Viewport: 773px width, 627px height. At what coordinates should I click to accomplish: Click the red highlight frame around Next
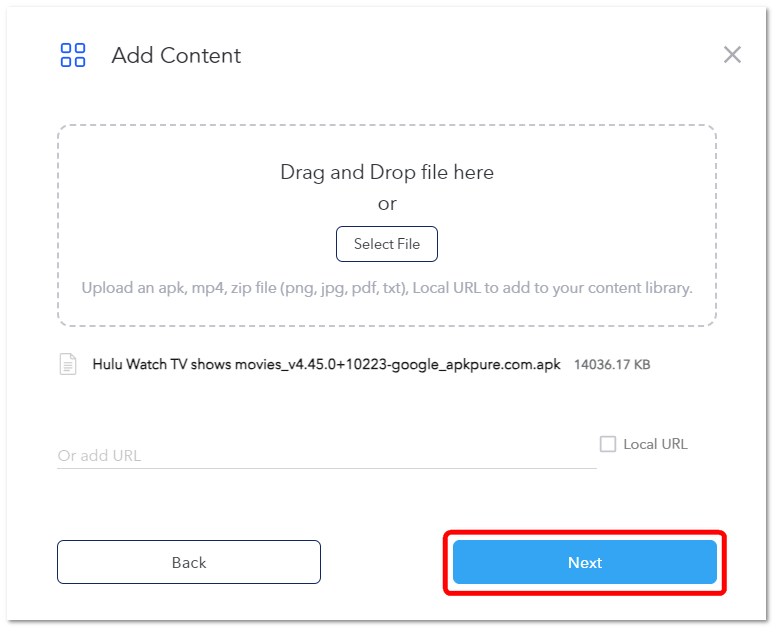(585, 533)
